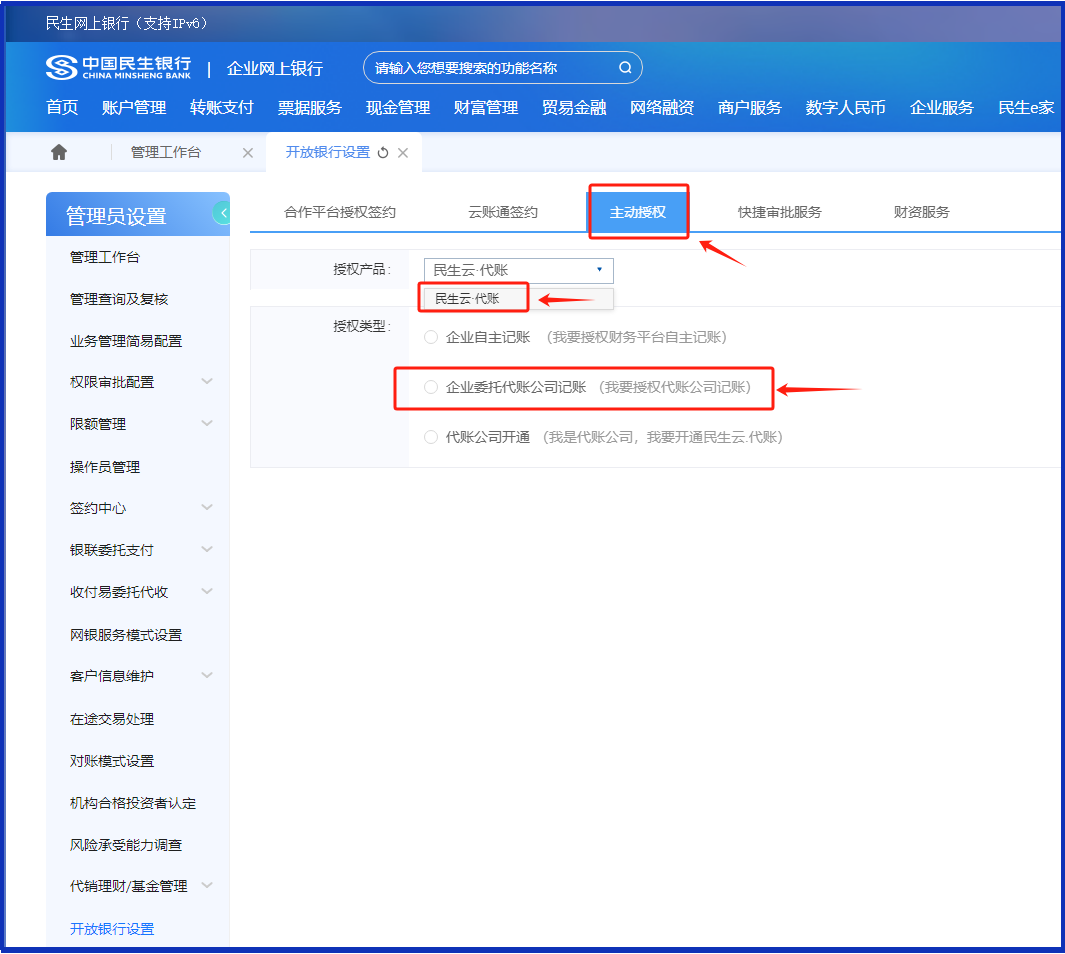Click the search magnifier icon
The image size is (1065, 954).
tap(625, 67)
